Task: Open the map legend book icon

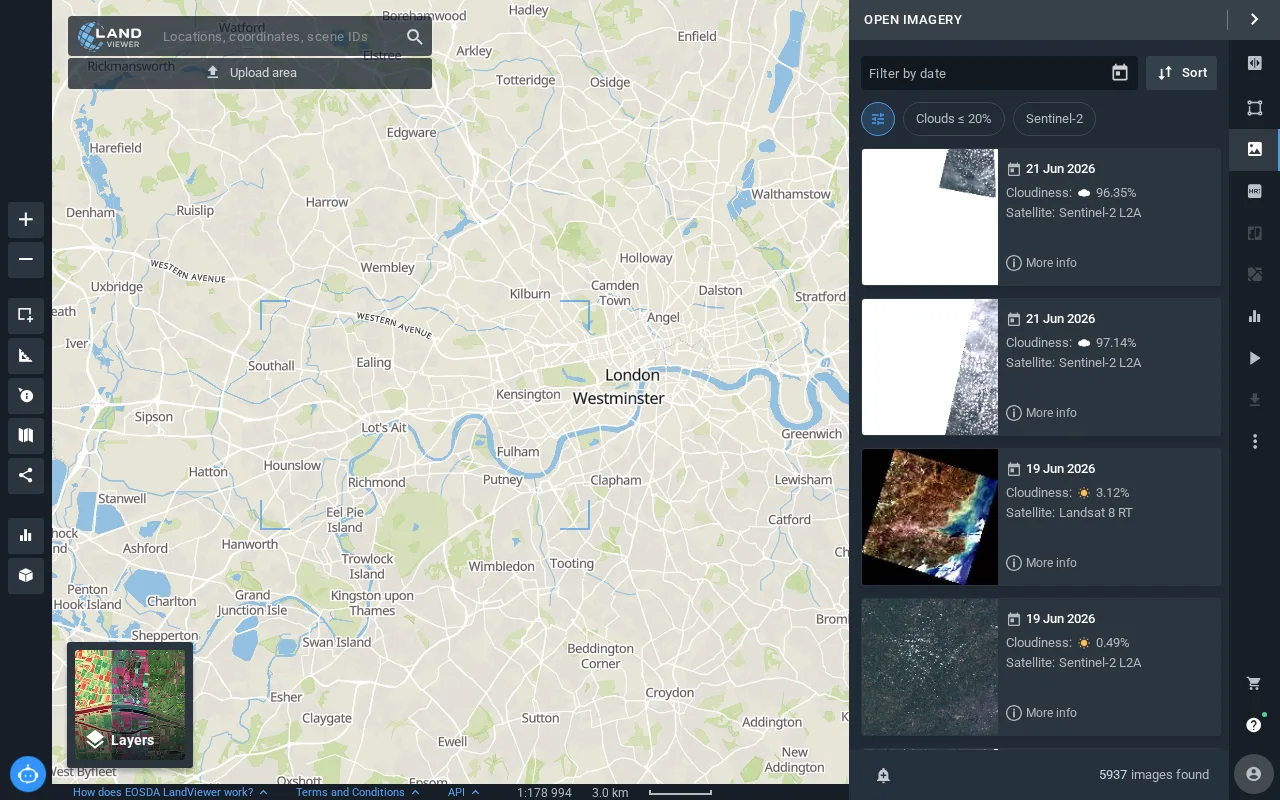Action: [x=26, y=435]
